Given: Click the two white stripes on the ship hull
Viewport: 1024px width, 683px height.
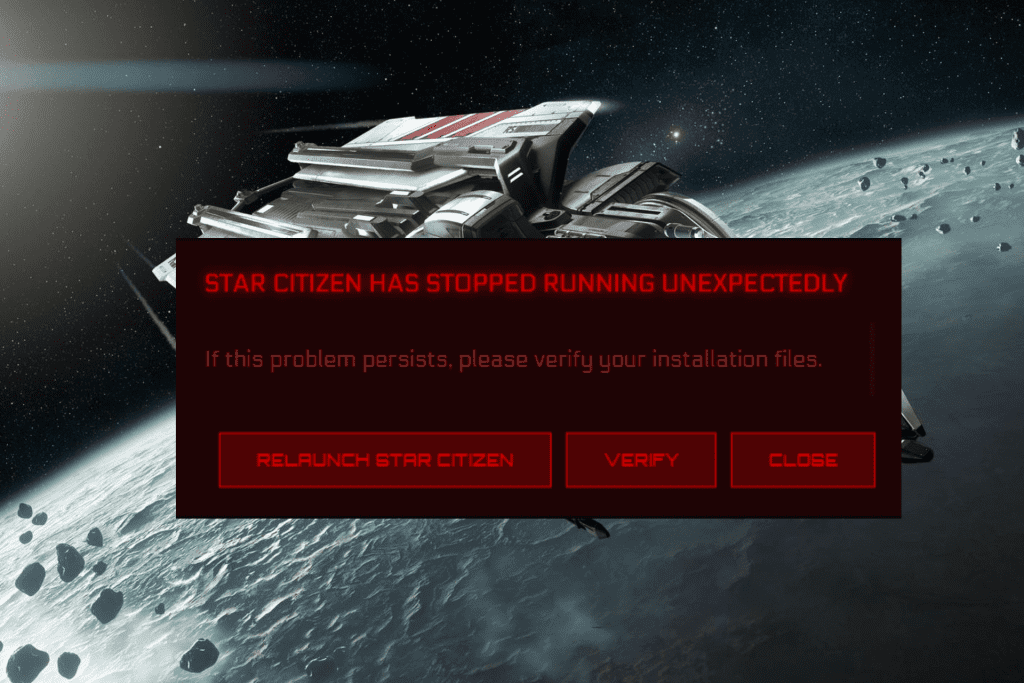Looking at the screenshot, I should coord(515,174).
